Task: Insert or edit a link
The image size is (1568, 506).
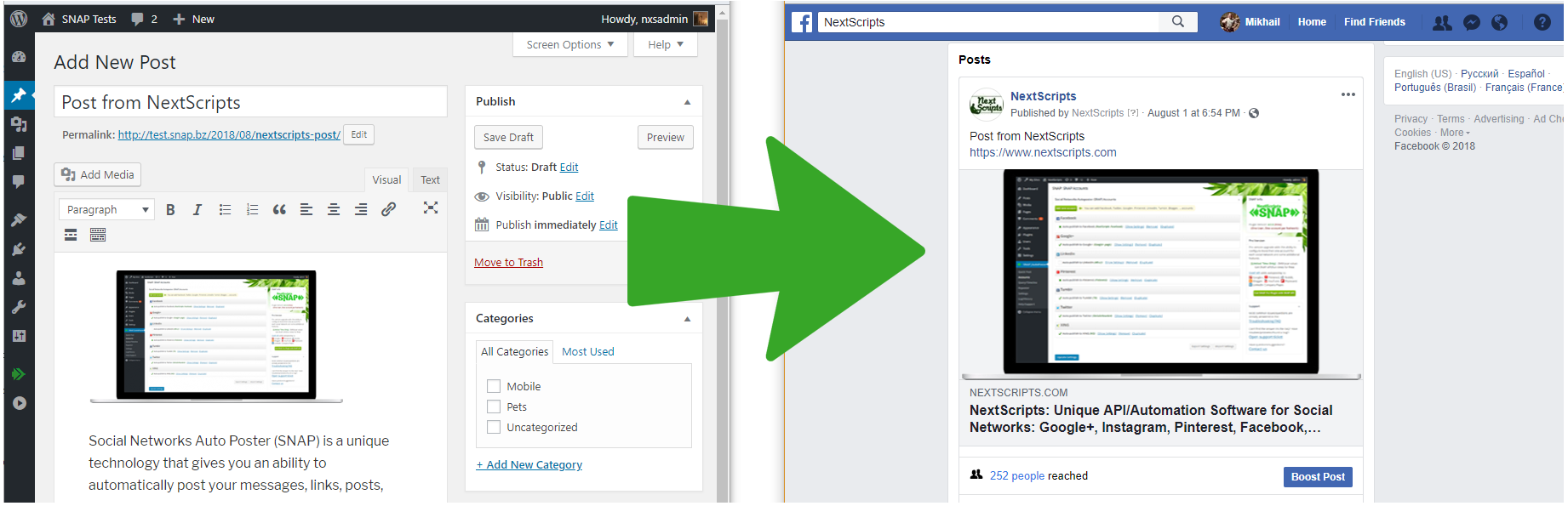Action: [x=388, y=209]
